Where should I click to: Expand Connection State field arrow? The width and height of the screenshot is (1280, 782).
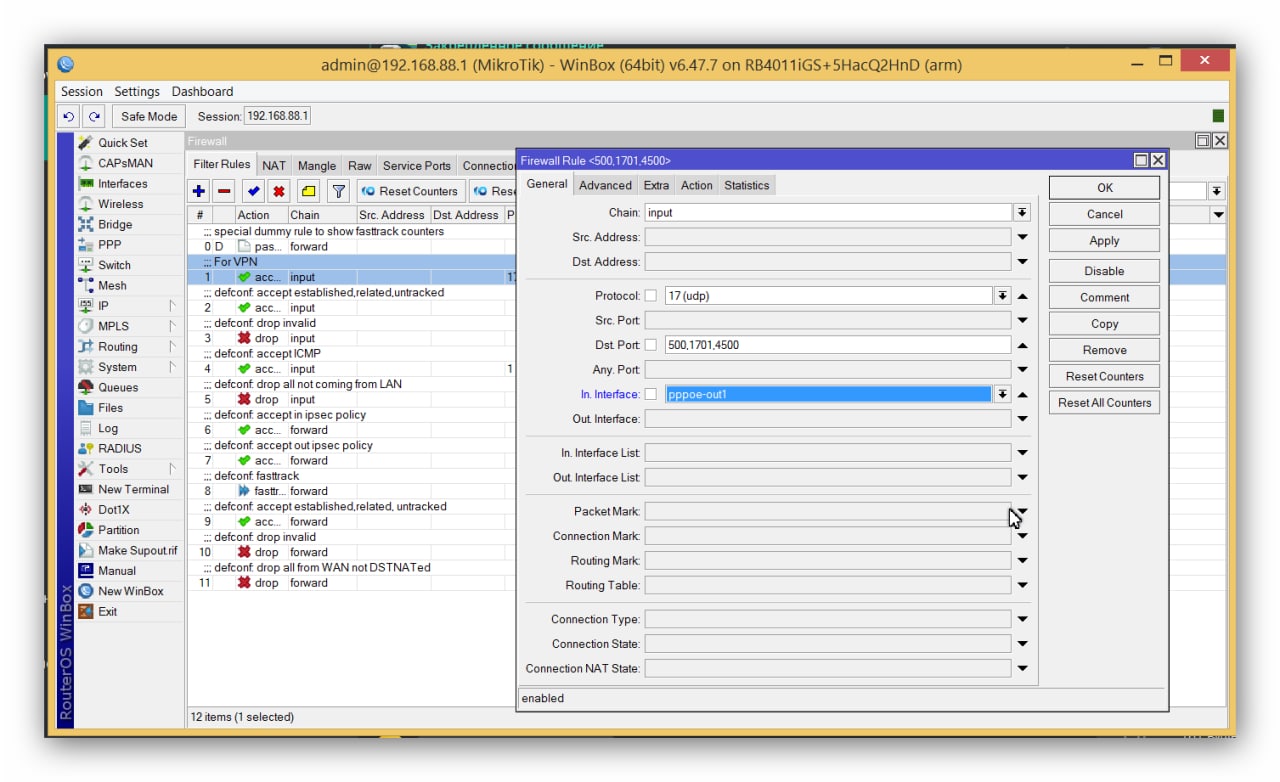pos(1022,644)
